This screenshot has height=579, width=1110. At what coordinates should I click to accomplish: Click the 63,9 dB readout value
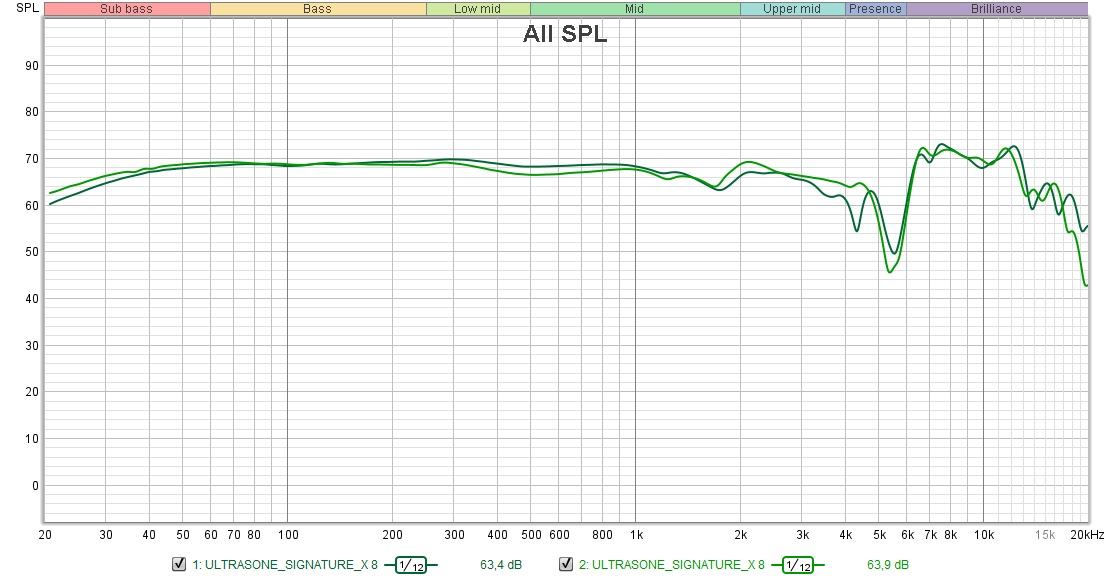pyautogui.click(x=888, y=565)
